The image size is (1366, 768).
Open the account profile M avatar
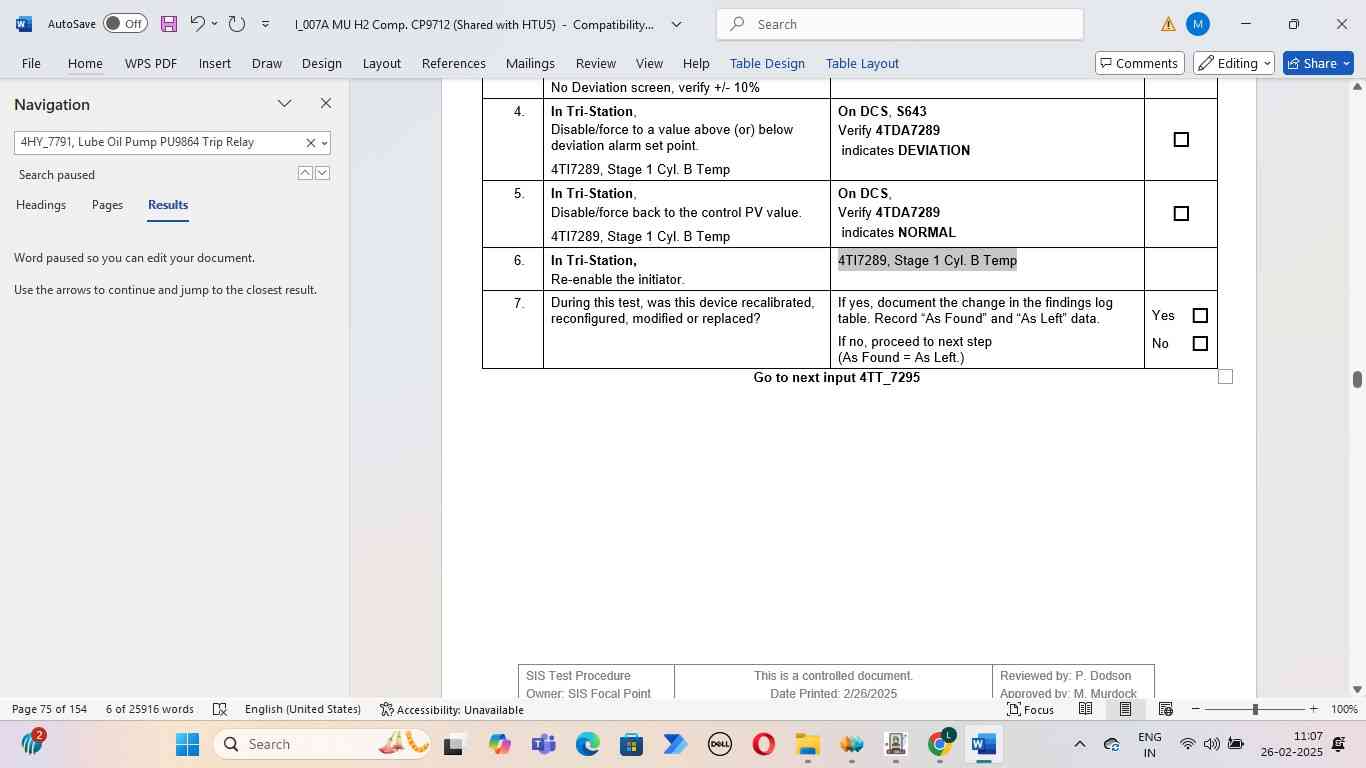1197,24
